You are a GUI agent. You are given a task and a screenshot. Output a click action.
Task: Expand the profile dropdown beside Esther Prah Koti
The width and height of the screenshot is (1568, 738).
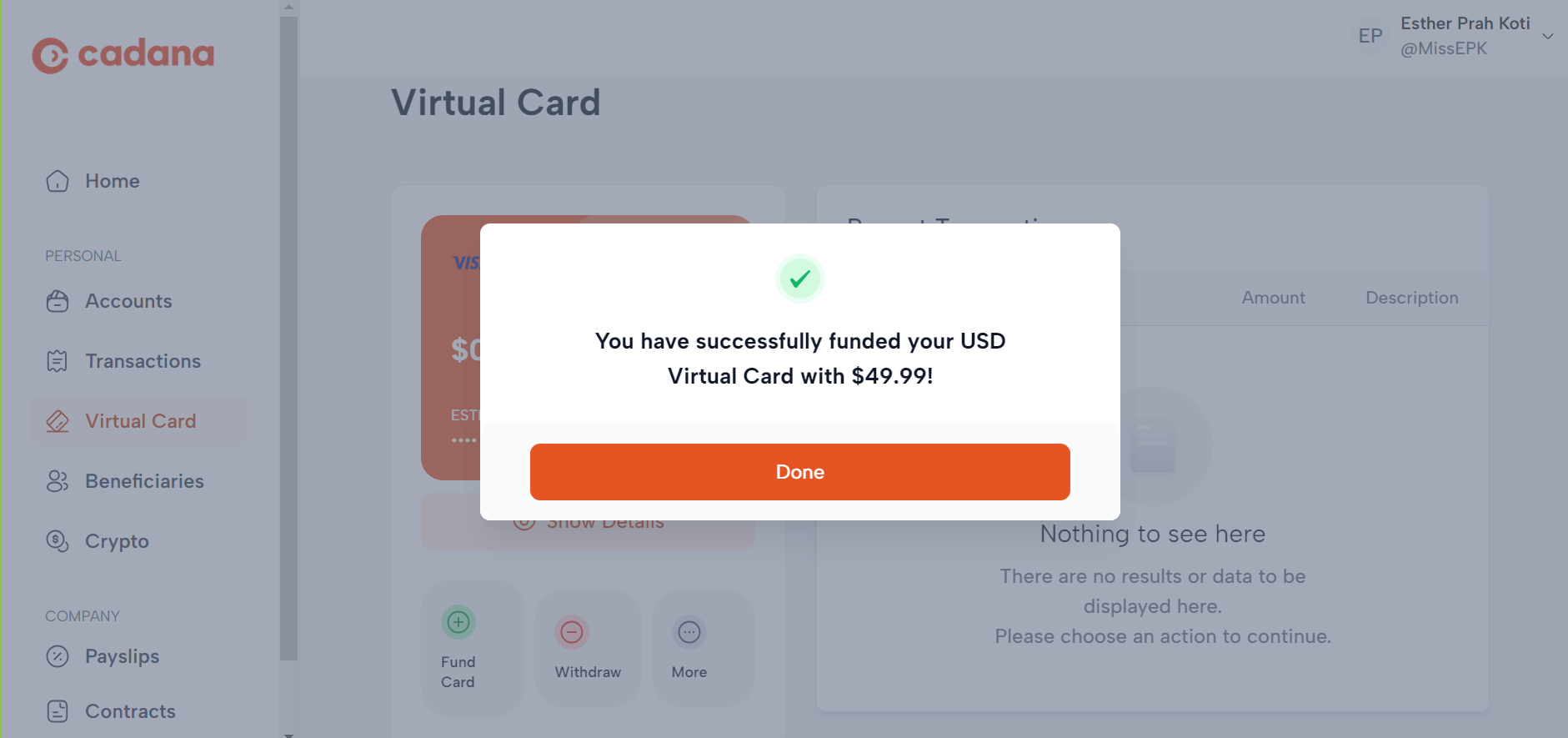click(x=1549, y=36)
